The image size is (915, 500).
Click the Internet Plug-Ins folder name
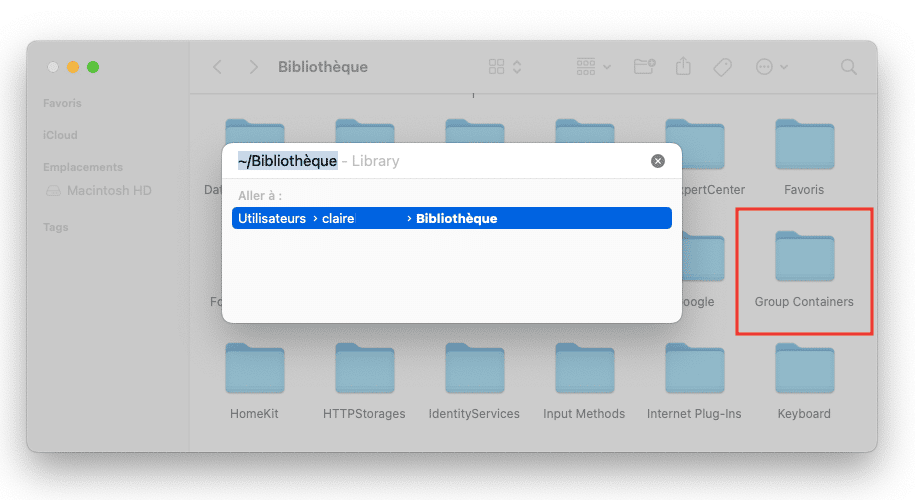pos(694,414)
